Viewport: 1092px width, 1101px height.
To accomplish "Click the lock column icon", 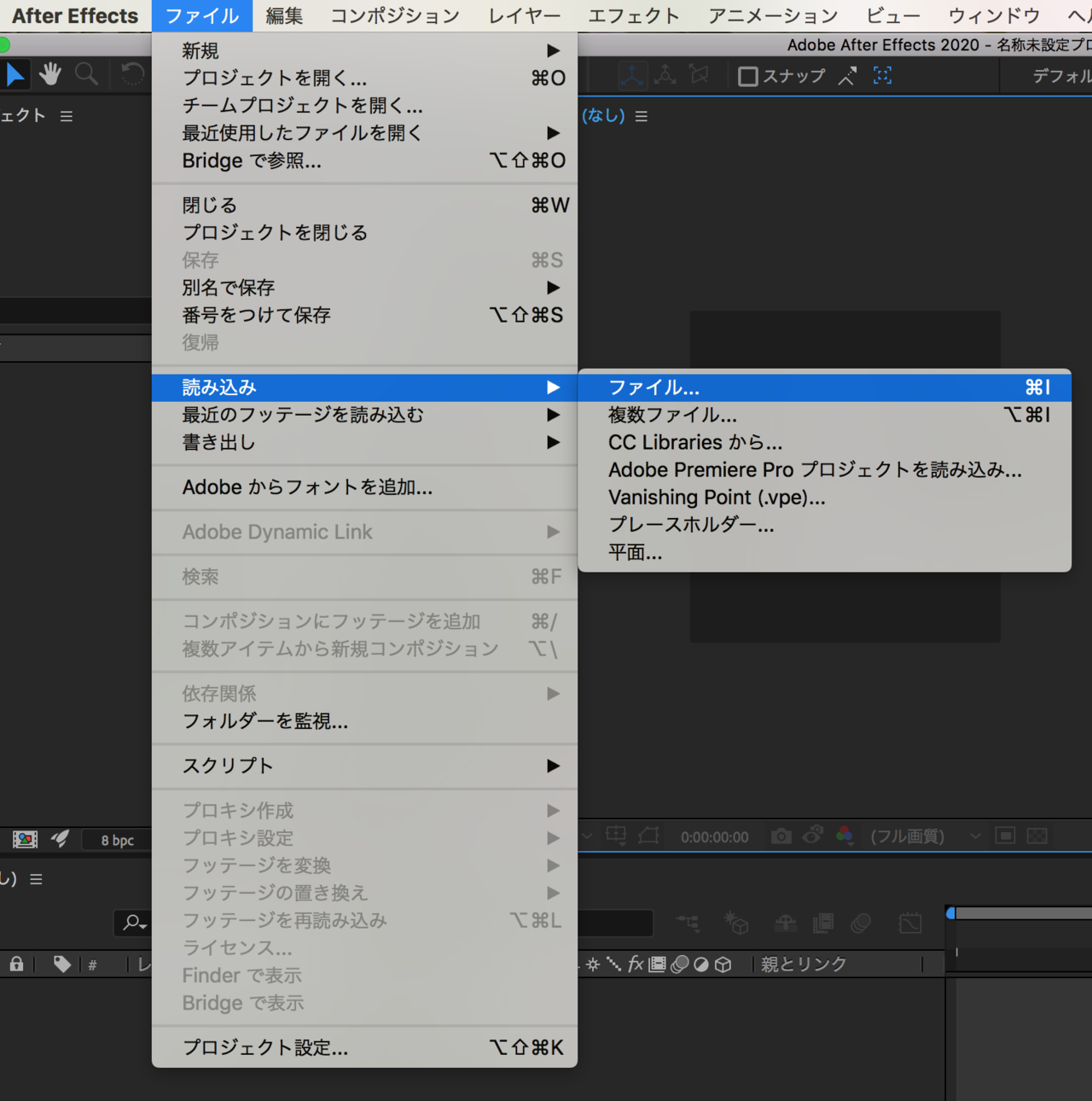I will 16,964.
